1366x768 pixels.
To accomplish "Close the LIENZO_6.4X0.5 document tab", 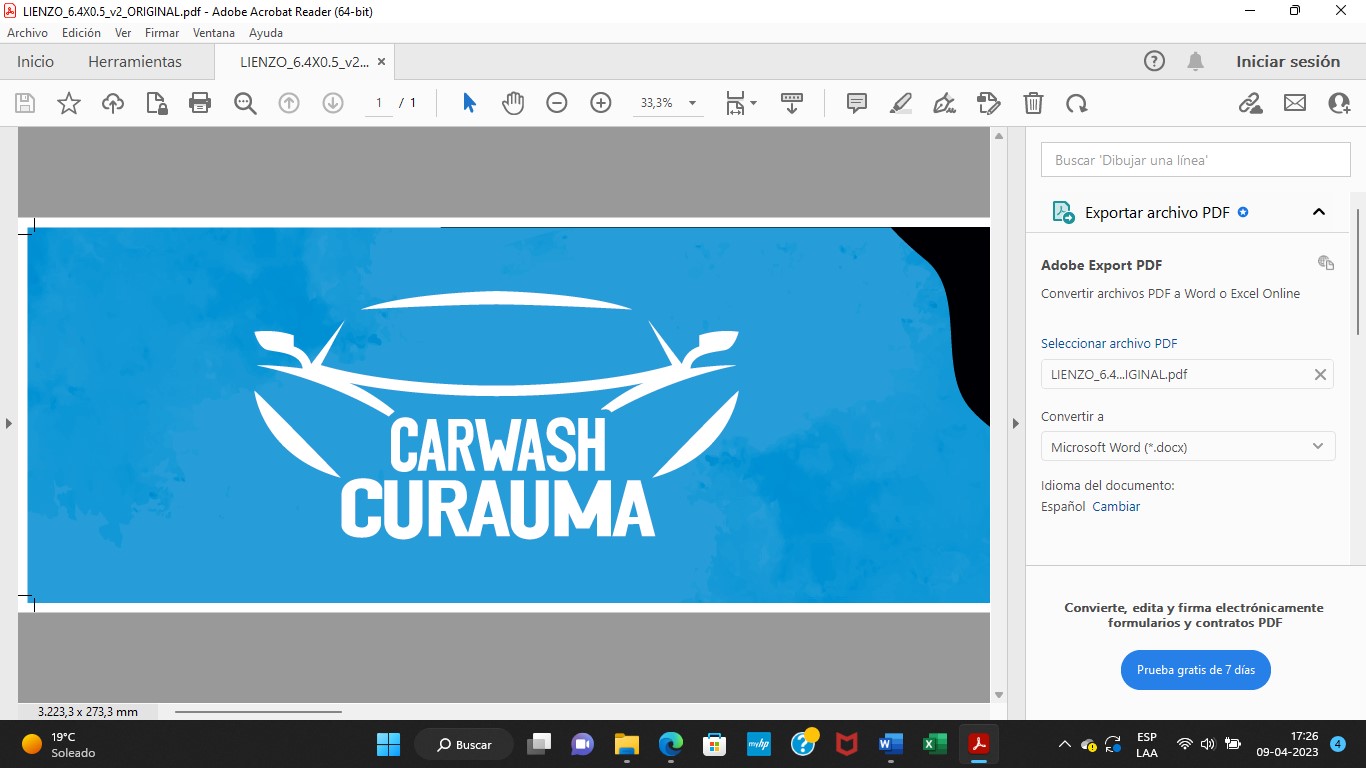I will (x=381, y=61).
